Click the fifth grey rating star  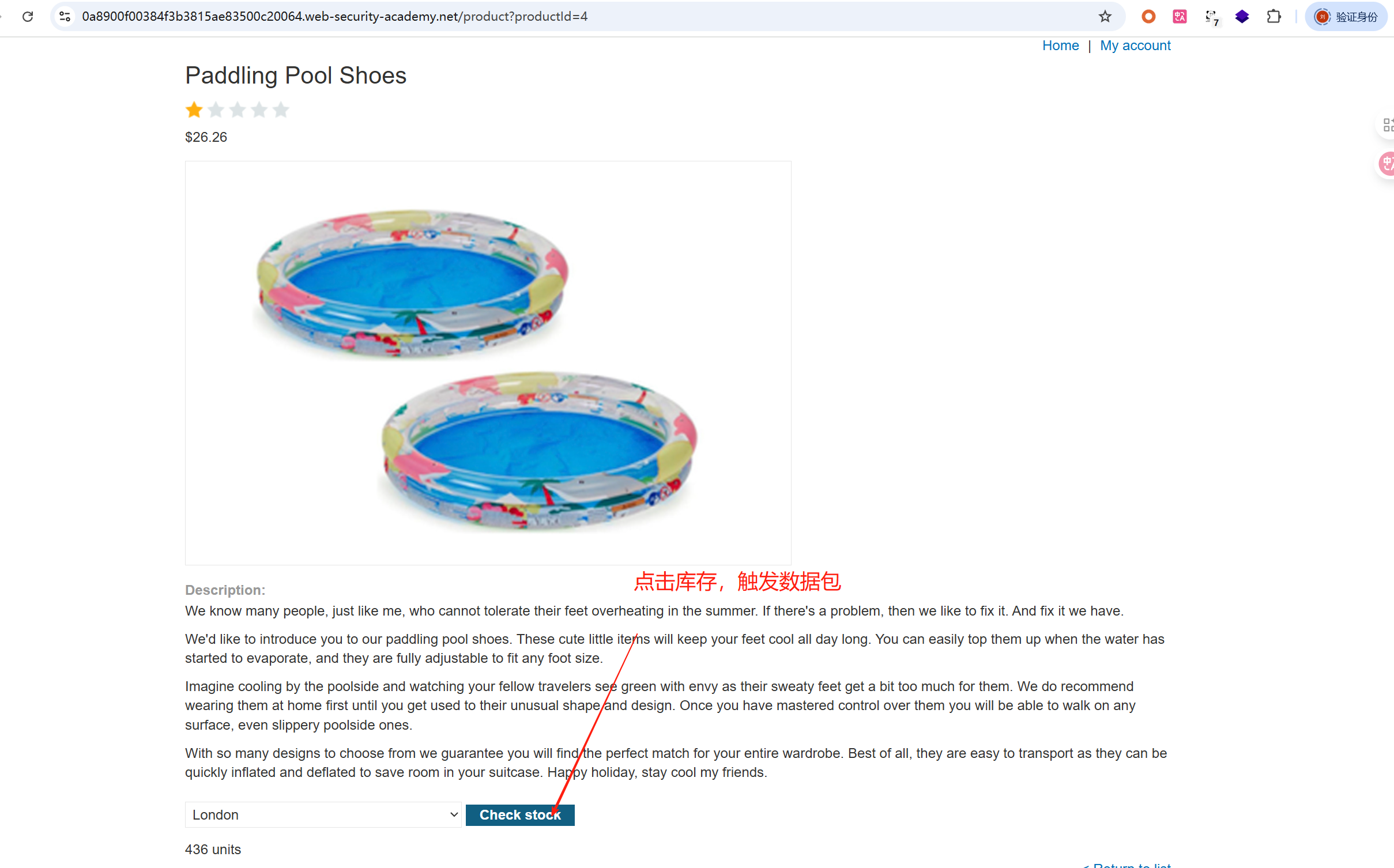pos(281,110)
